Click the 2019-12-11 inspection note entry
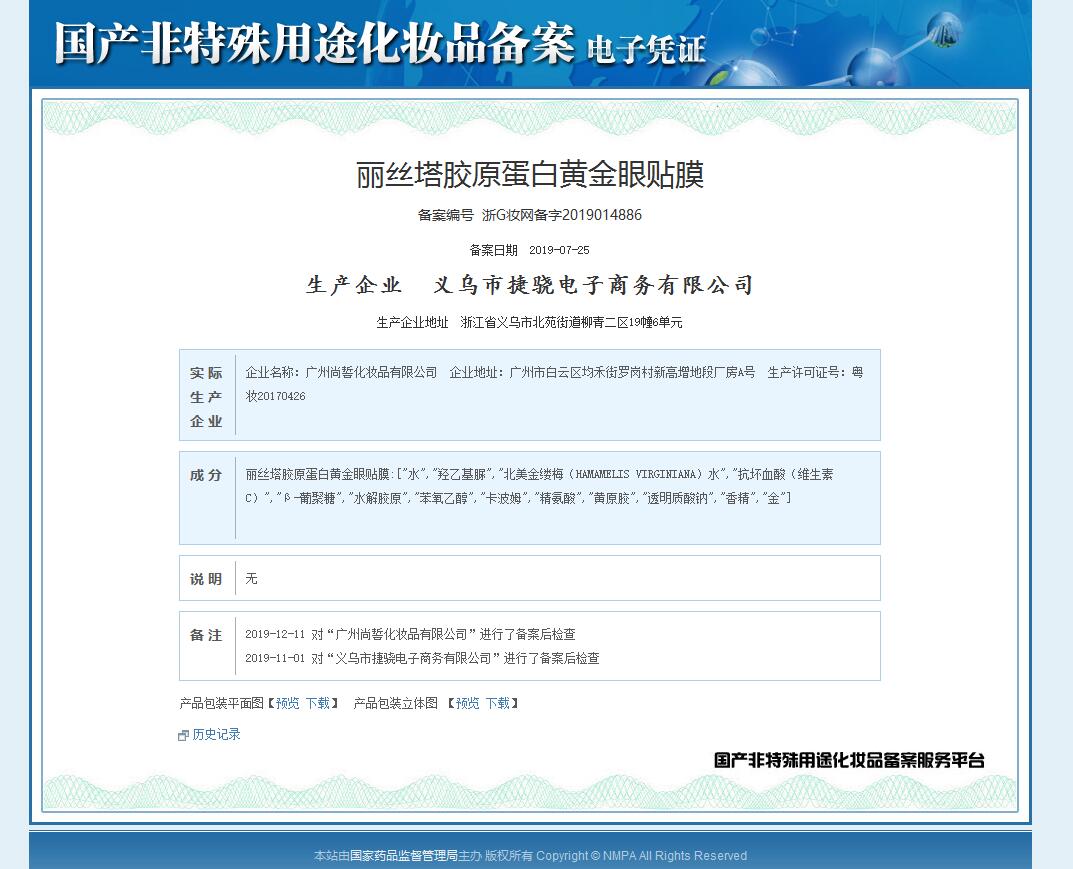This screenshot has width=1073, height=869. (410, 634)
